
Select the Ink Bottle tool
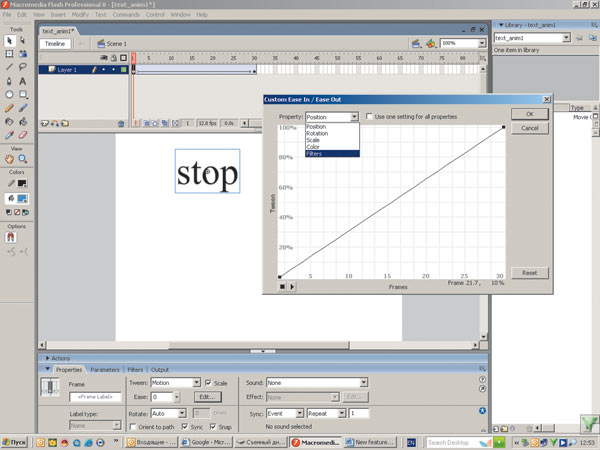click(10, 122)
